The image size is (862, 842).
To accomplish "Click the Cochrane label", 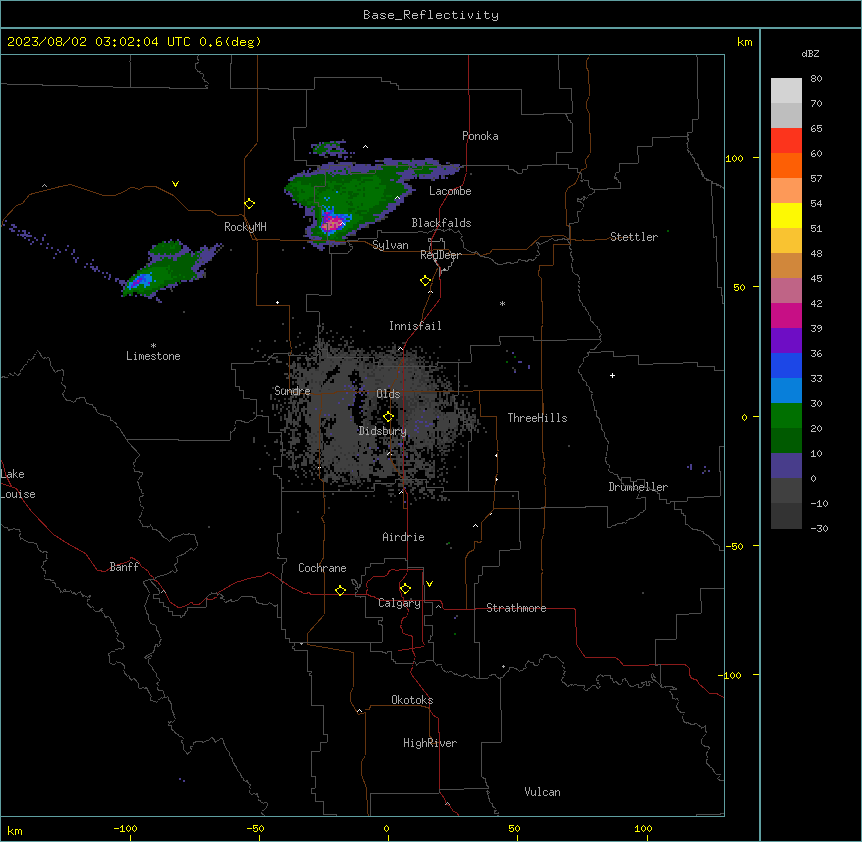I will coord(322,568).
